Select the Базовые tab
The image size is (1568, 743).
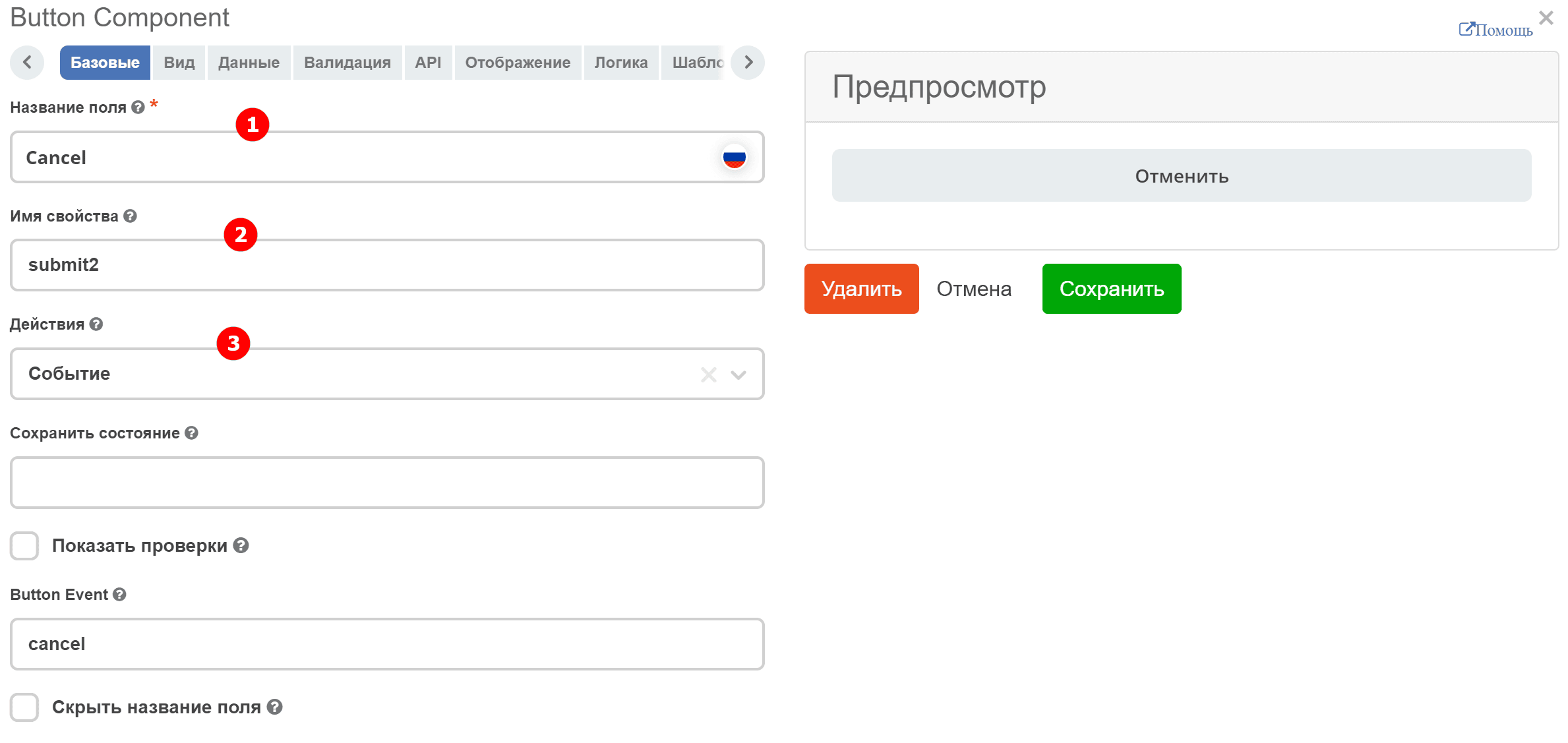pyautogui.click(x=105, y=63)
